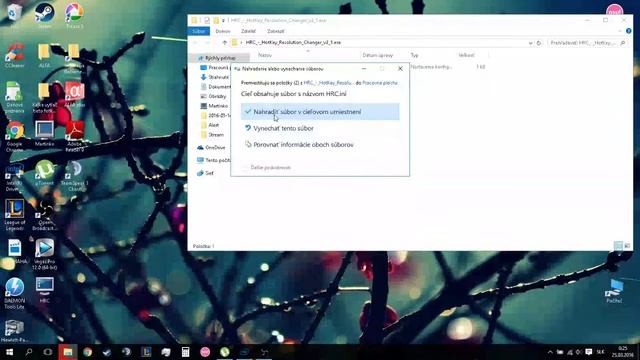
Task: Open the Windows Start menu
Action: 9,352
